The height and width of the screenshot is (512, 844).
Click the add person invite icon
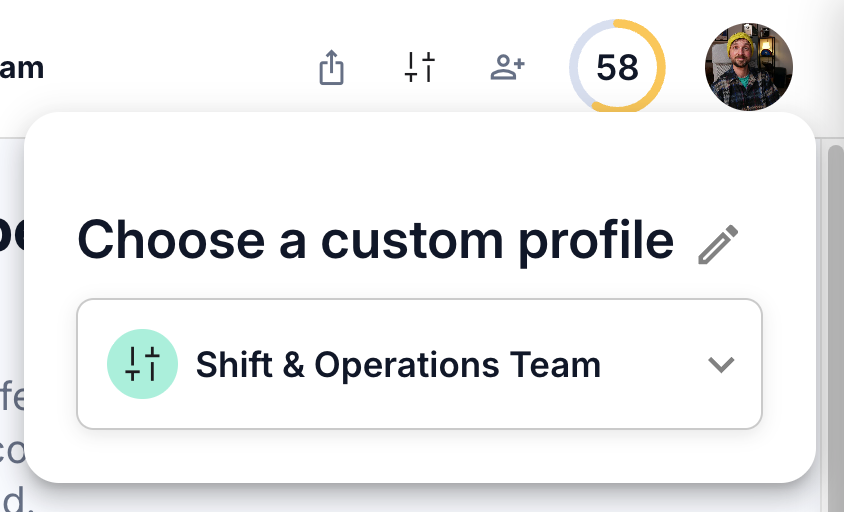tap(507, 67)
